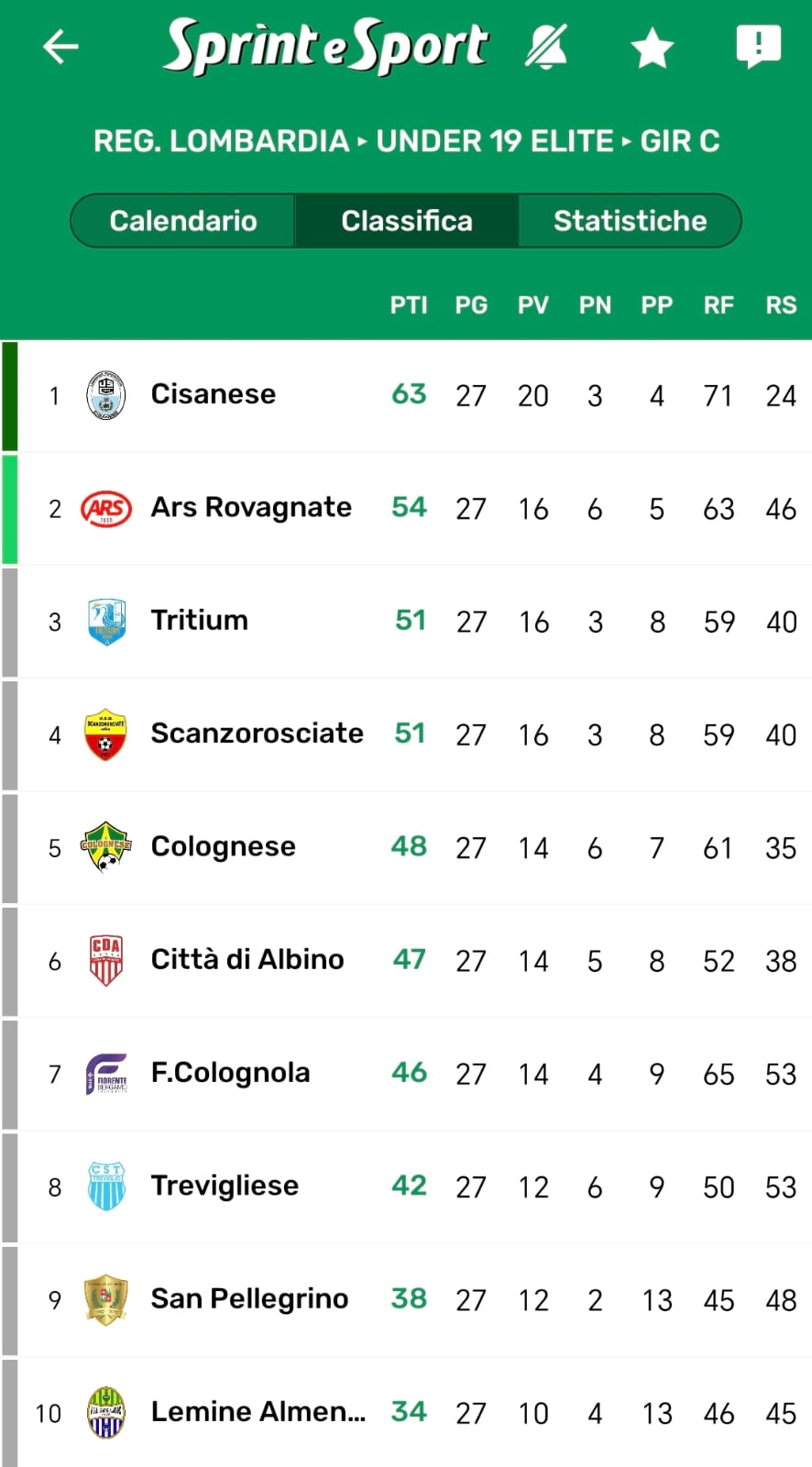Click the Ars Rovagnate red logo
812x1467 pixels.
pyautogui.click(x=106, y=508)
